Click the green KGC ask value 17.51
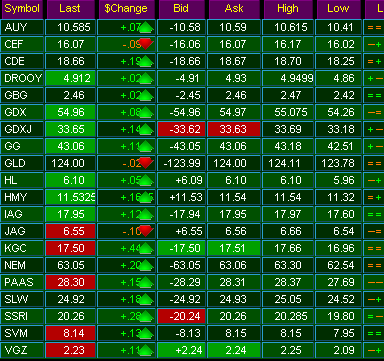The width and height of the screenshot is (384, 361). (234, 248)
